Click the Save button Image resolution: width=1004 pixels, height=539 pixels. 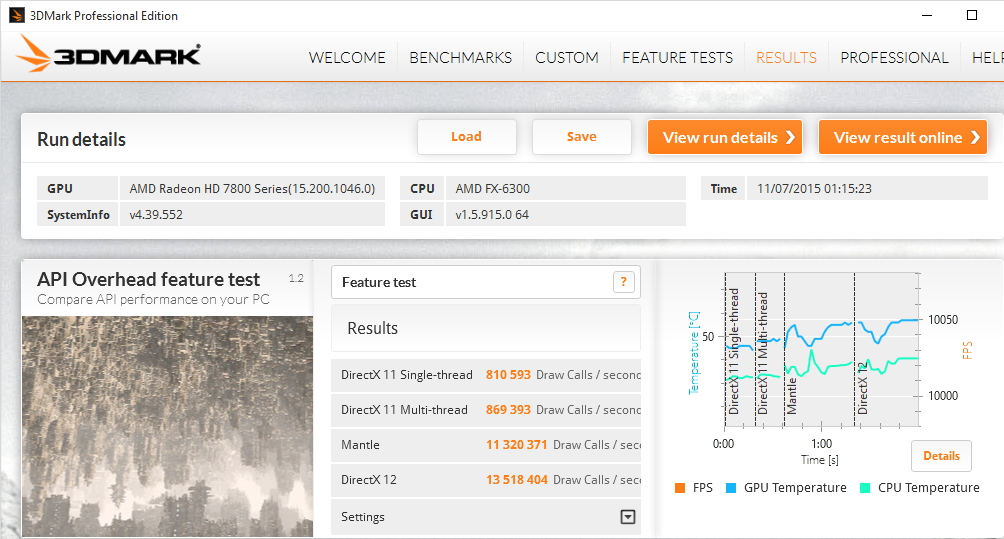pyautogui.click(x=581, y=137)
